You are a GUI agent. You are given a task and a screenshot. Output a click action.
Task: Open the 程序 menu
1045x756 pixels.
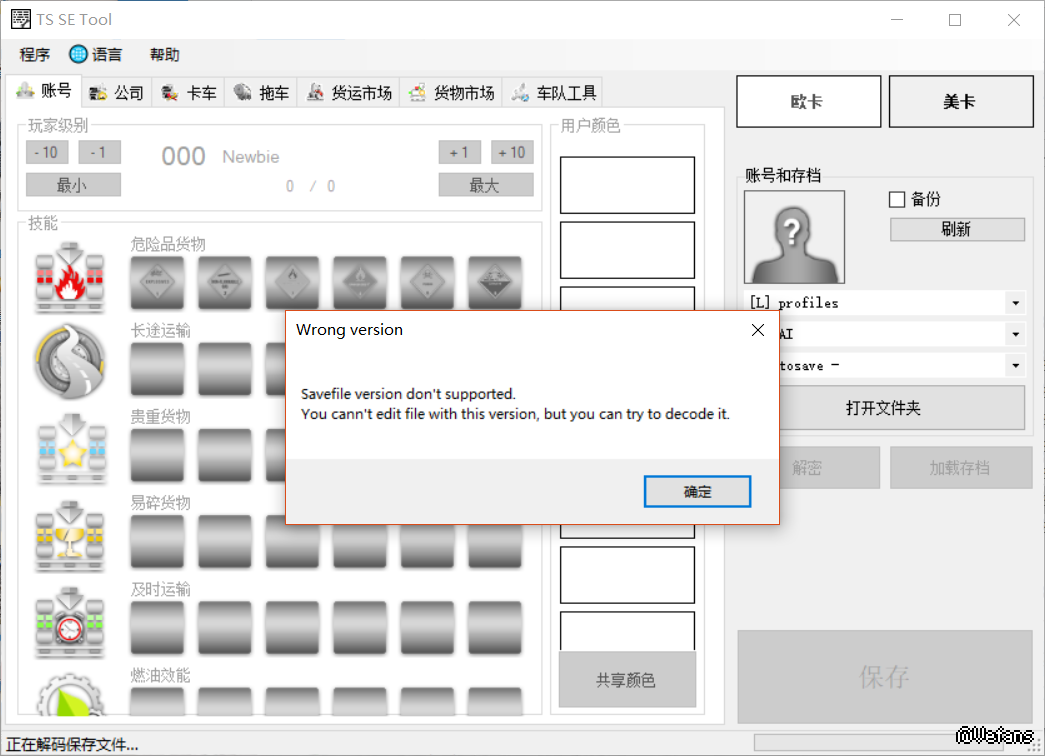click(35, 55)
